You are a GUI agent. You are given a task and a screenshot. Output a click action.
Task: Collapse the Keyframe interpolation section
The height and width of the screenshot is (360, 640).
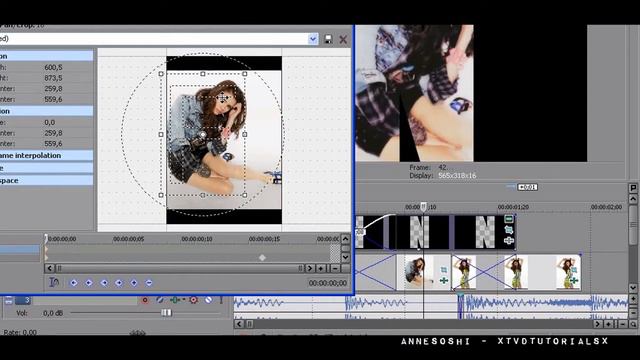click(46, 156)
